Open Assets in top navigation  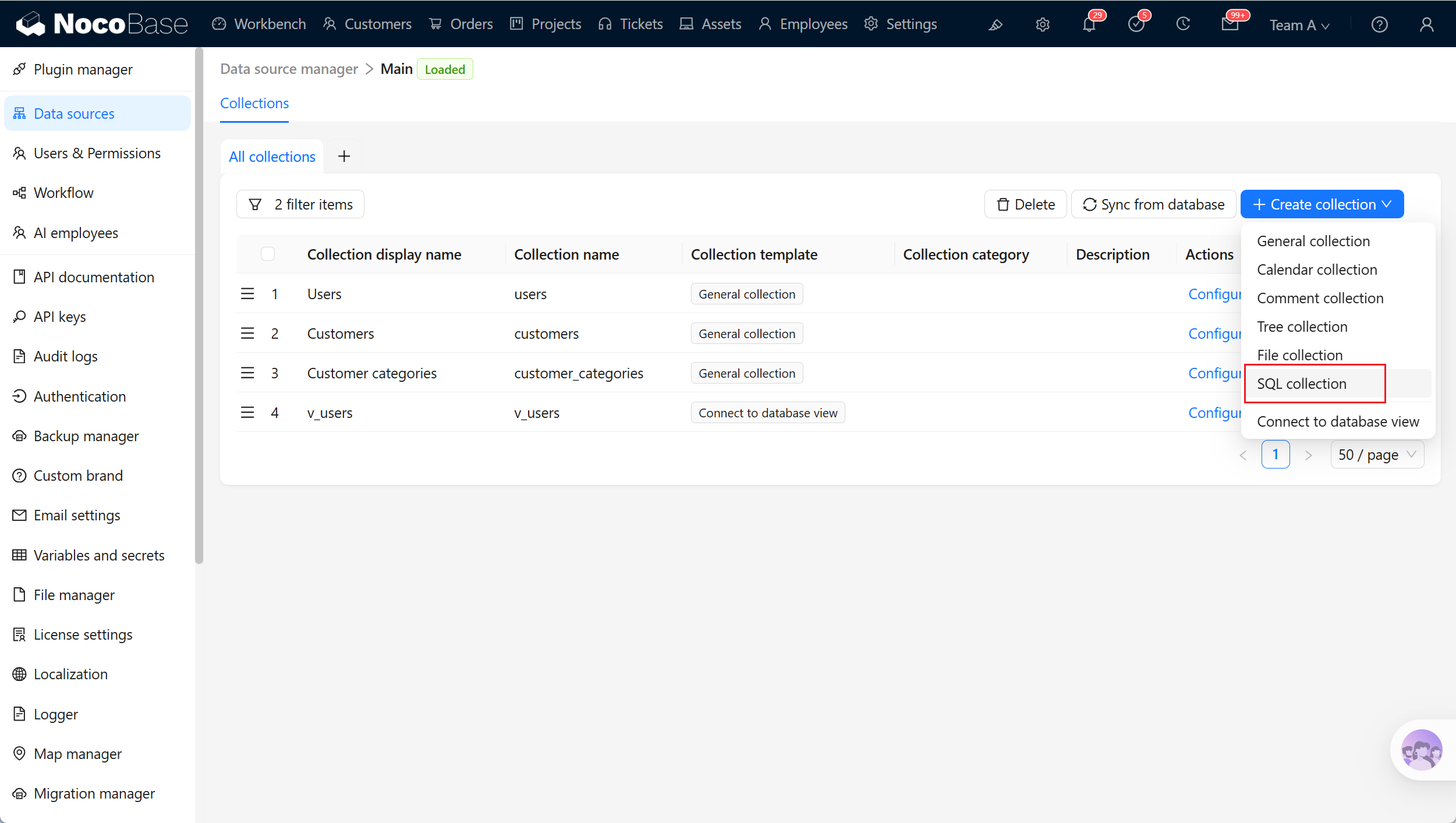tap(710, 24)
